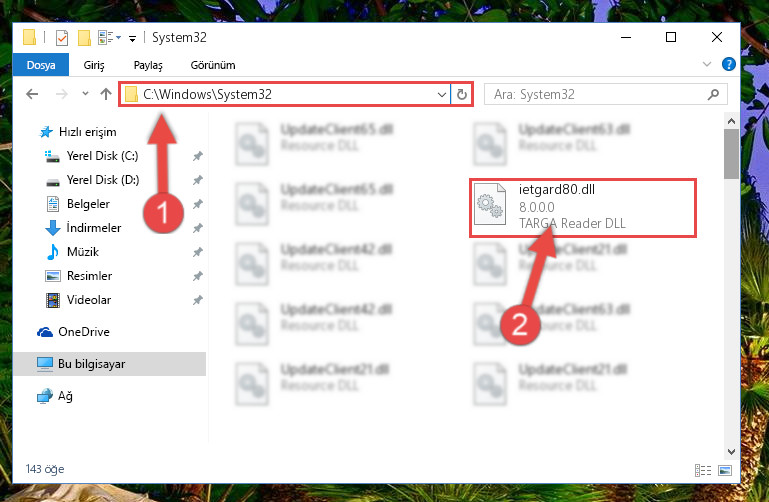769x502 pixels.
Task: Click the Properties checkmark icon in title bar
Action: (x=62, y=38)
